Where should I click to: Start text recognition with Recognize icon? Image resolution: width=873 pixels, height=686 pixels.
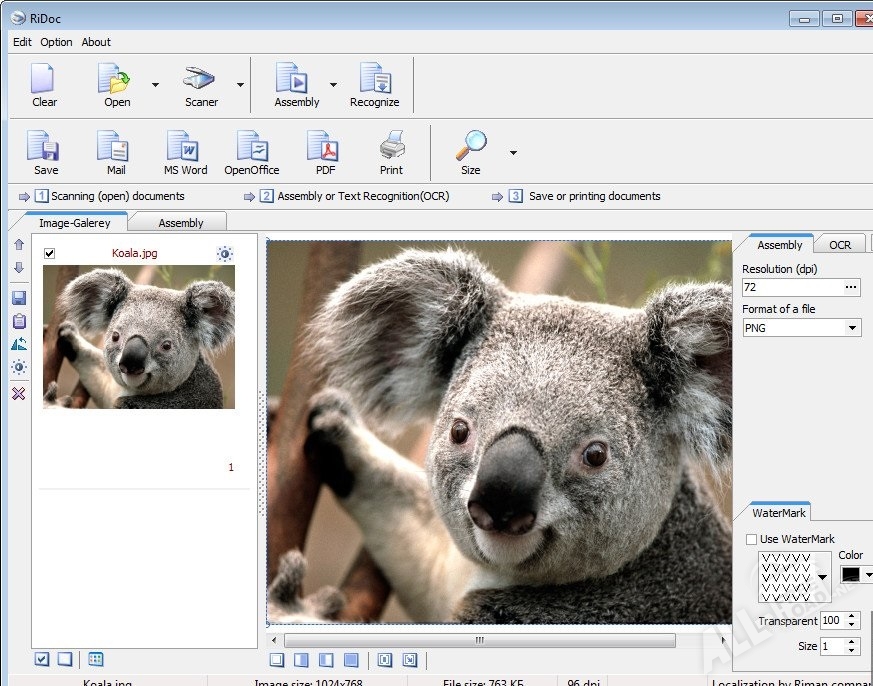coord(374,85)
